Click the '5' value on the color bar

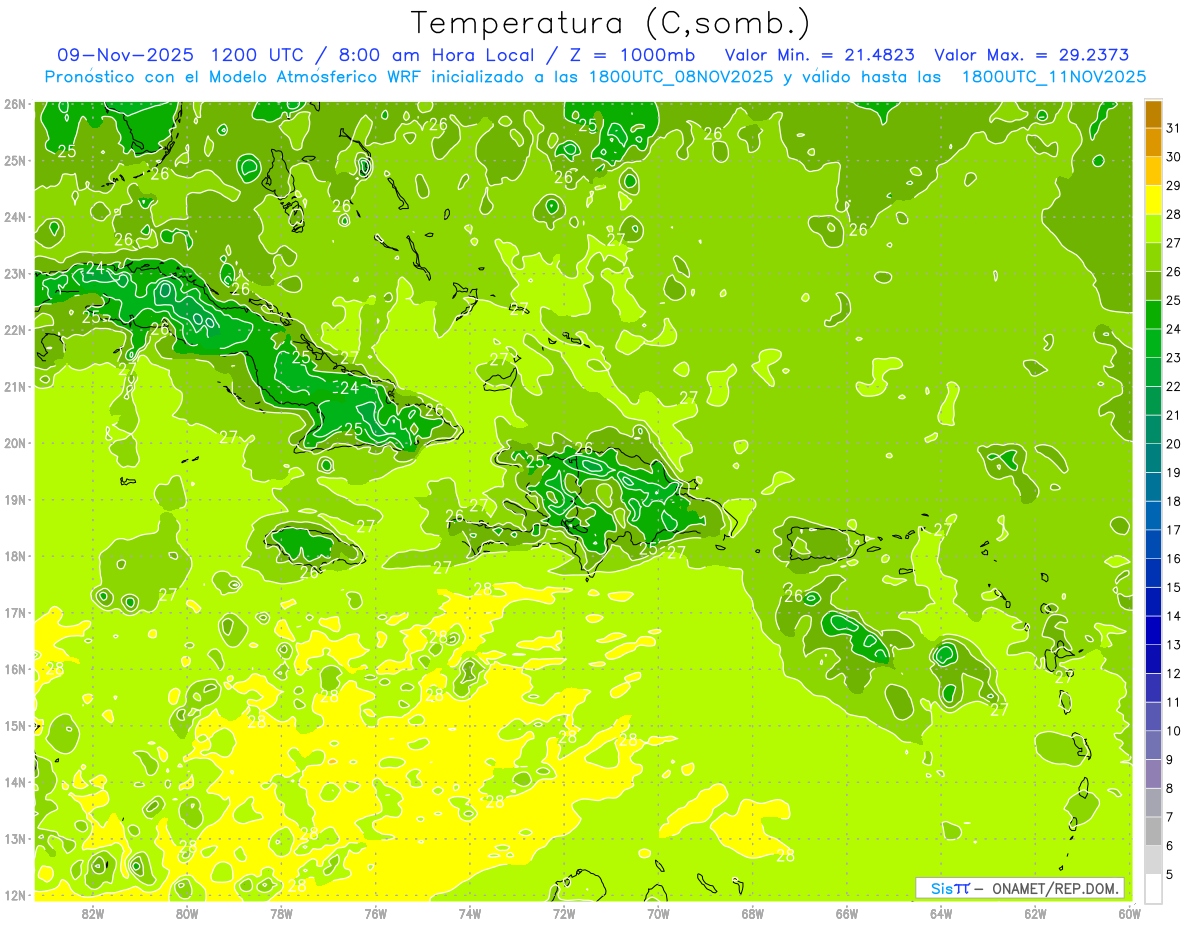(x=1171, y=875)
